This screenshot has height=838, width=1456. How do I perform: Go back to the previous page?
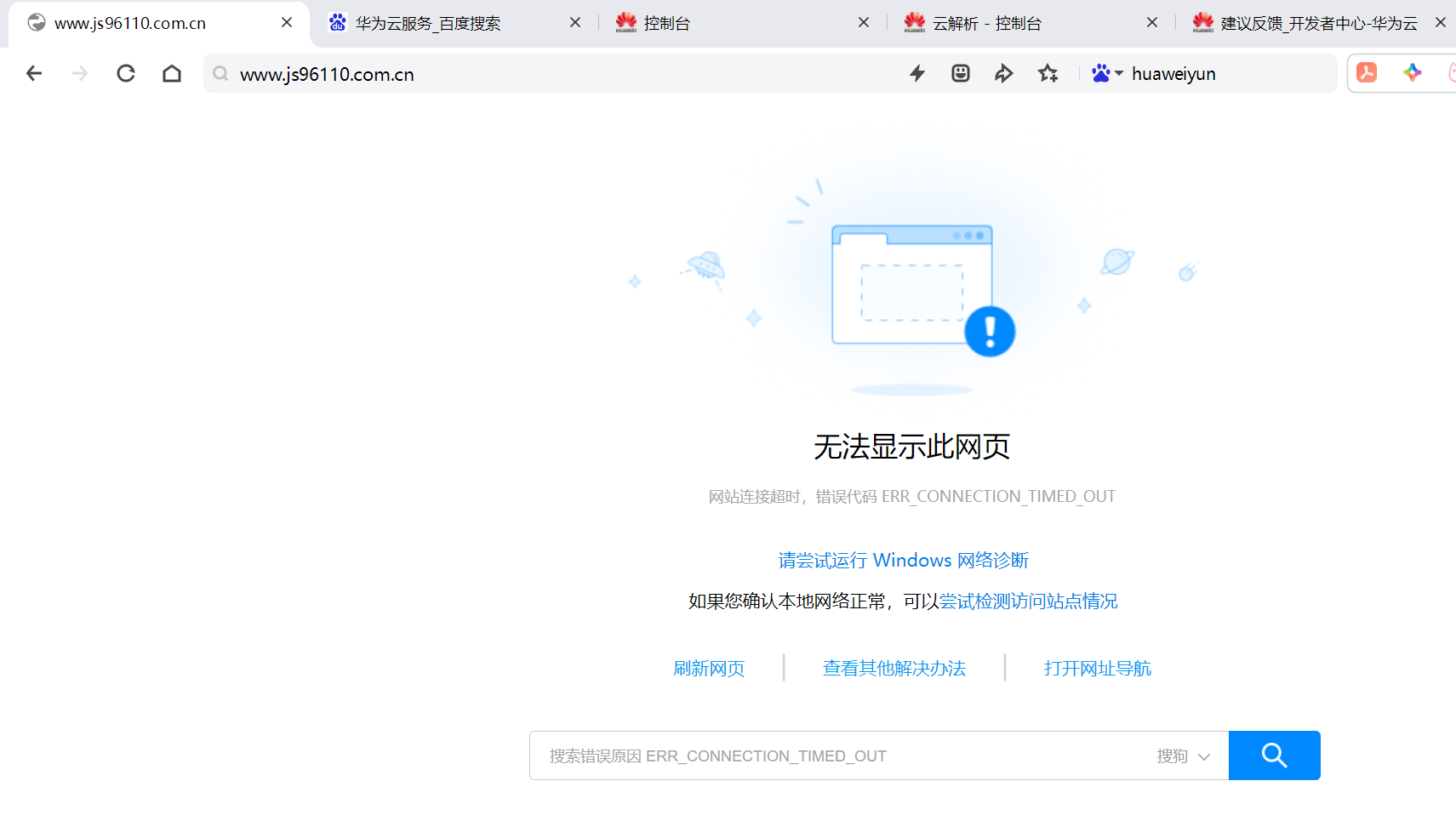click(34, 73)
